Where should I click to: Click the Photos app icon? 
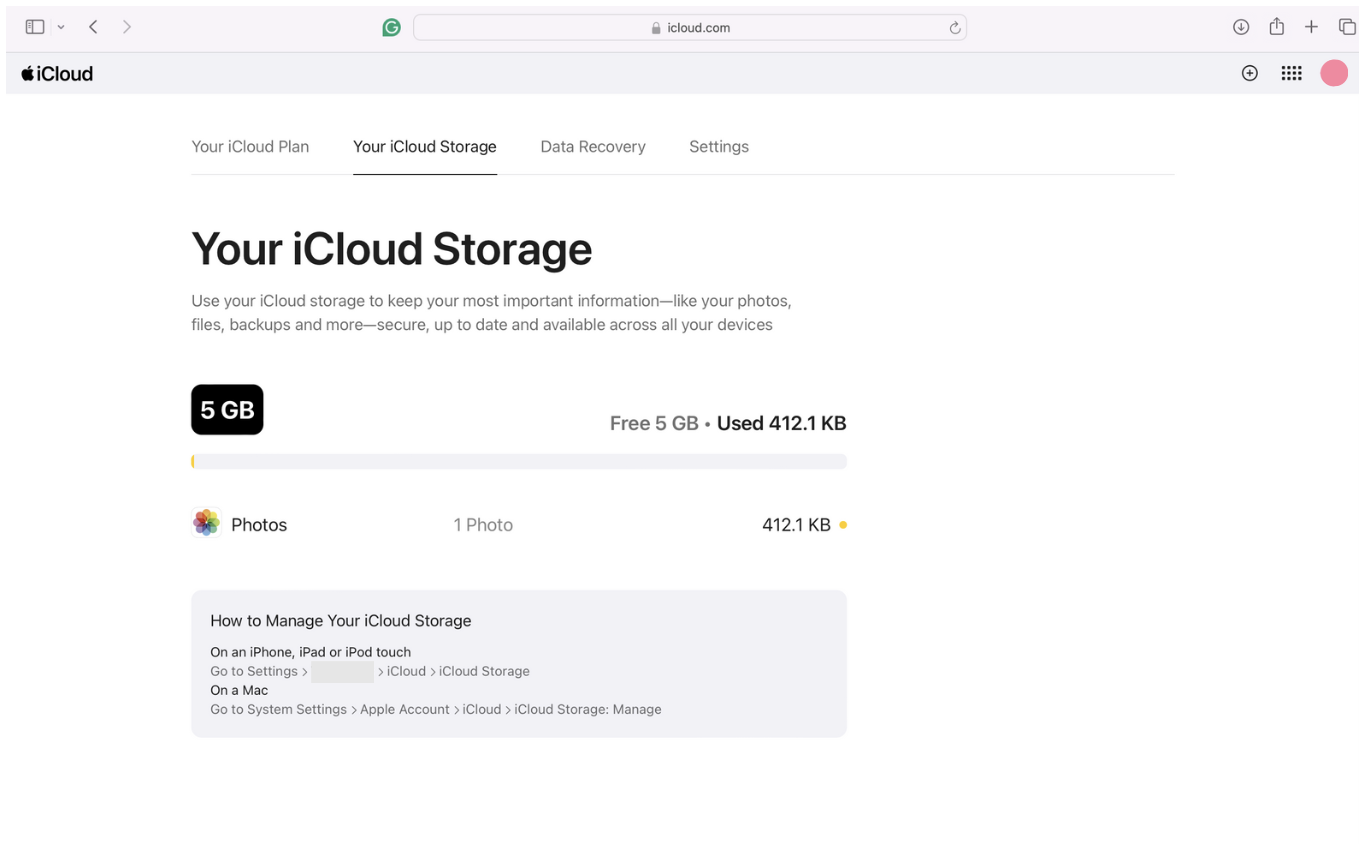click(x=206, y=522)
